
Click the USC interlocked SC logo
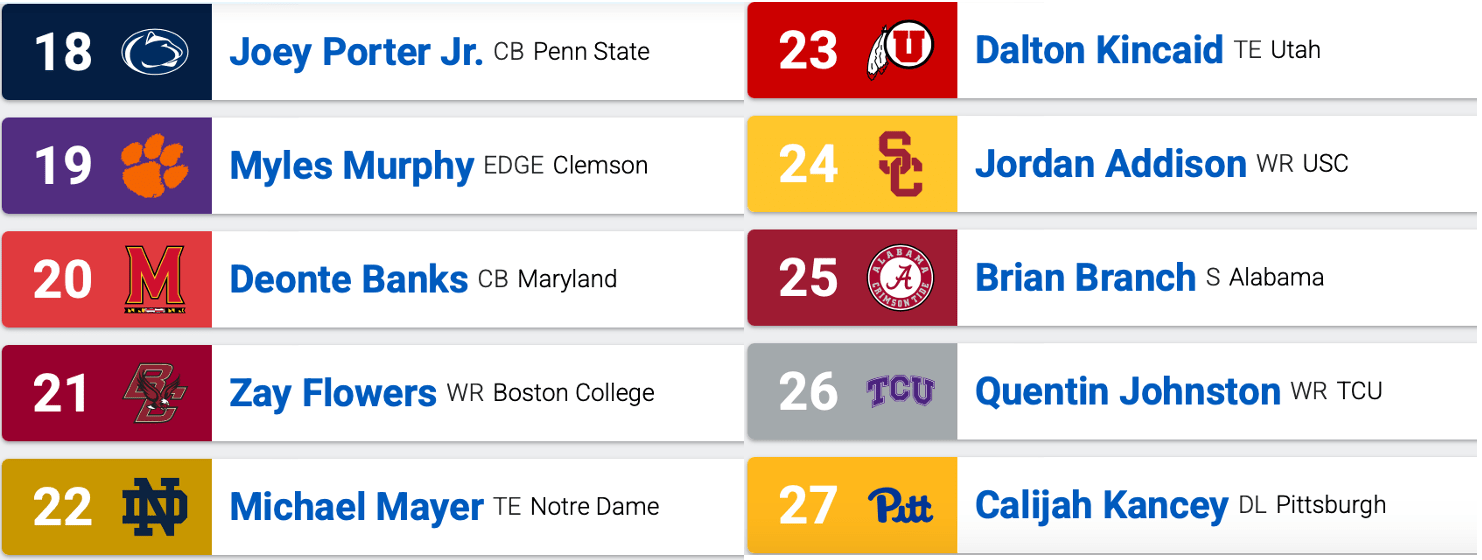(x=899, y=164)
